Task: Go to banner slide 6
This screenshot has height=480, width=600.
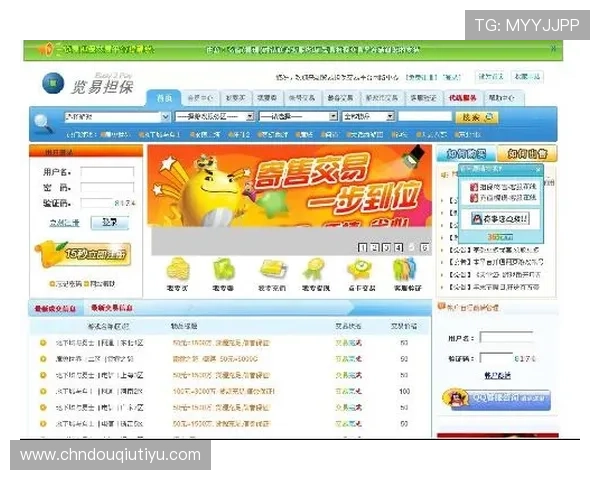Action: click(x=424, y=248)
